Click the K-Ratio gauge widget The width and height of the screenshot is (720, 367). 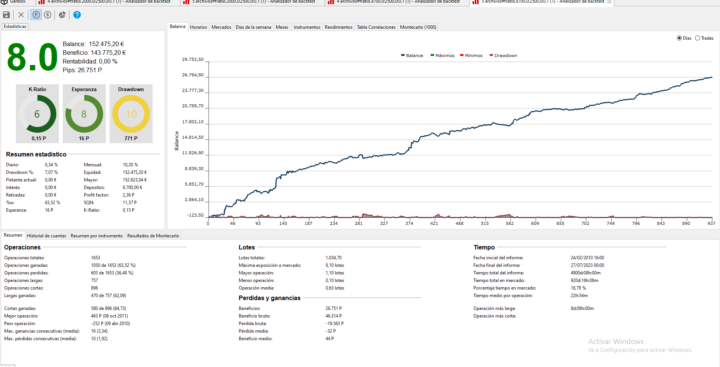point(37,113)
